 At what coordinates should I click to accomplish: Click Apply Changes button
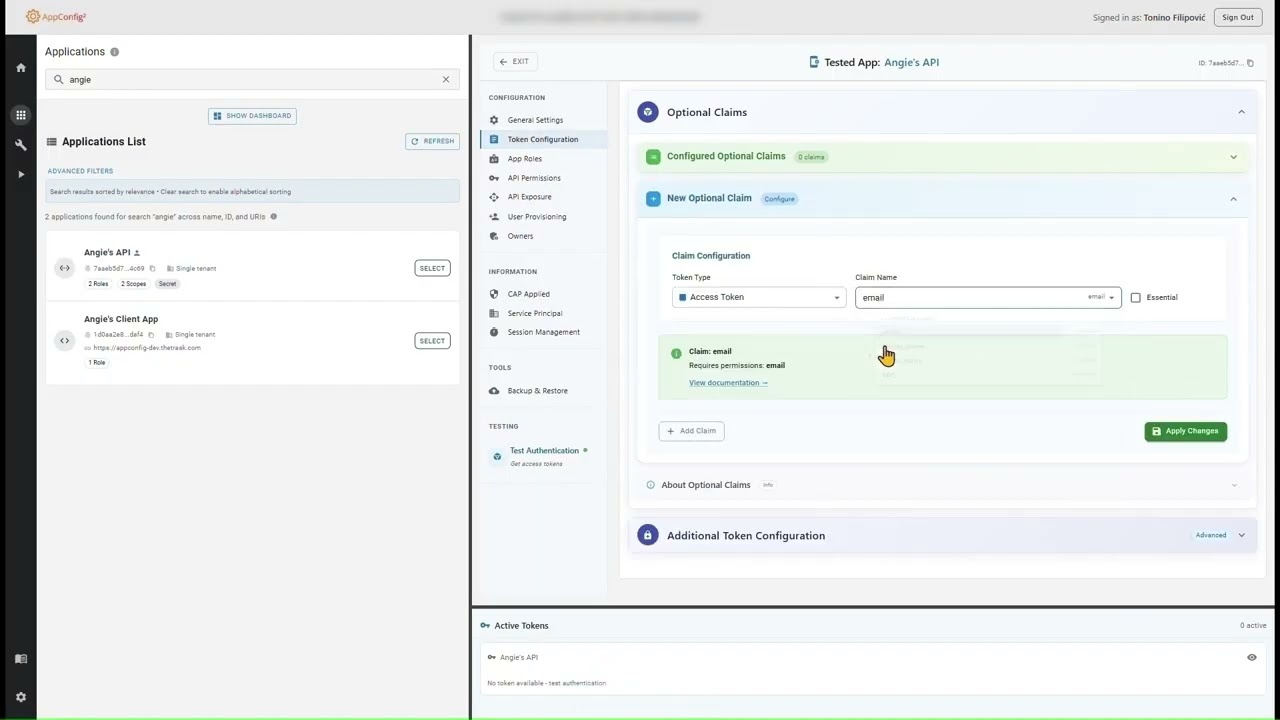click(x=1185, y=431)
